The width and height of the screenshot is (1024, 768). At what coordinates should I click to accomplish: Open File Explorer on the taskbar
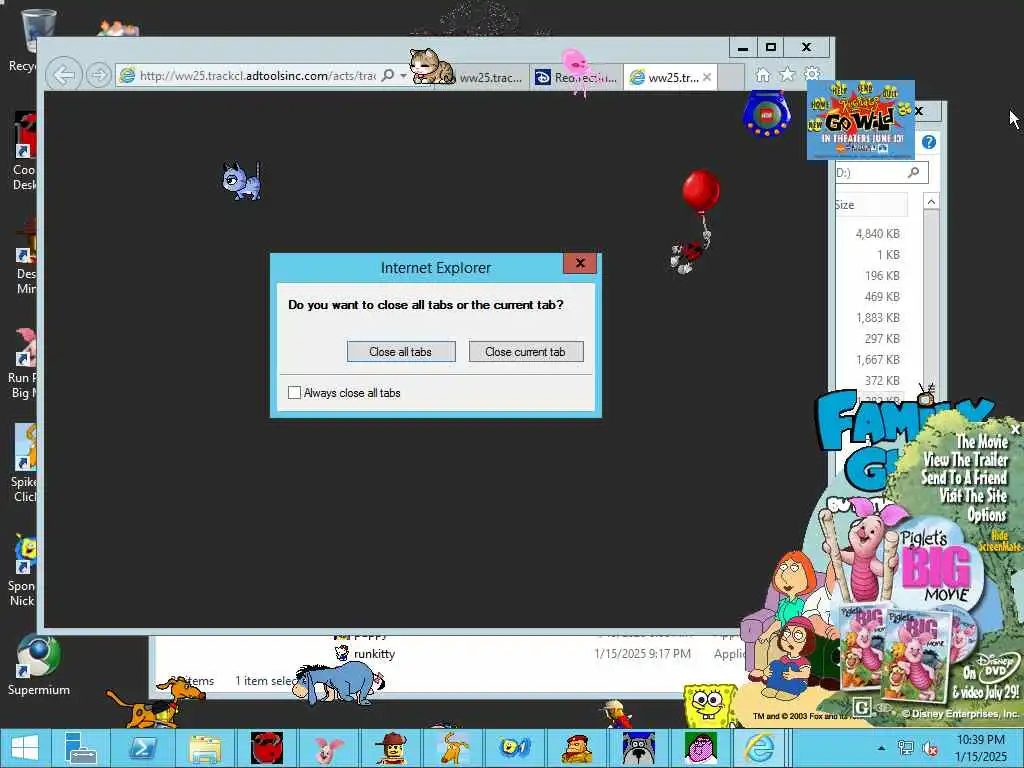tap(204, 748)
